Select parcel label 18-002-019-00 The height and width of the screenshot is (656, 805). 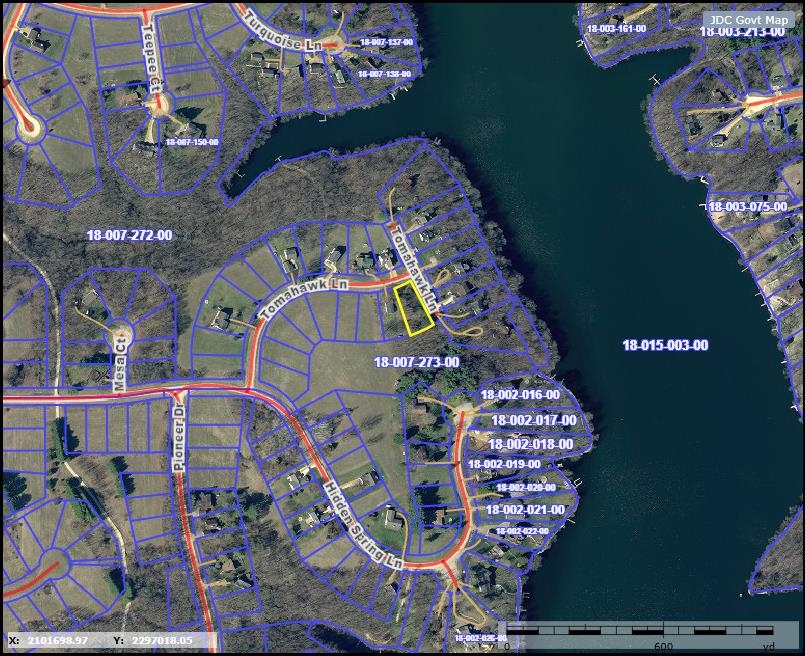[504, 464]
